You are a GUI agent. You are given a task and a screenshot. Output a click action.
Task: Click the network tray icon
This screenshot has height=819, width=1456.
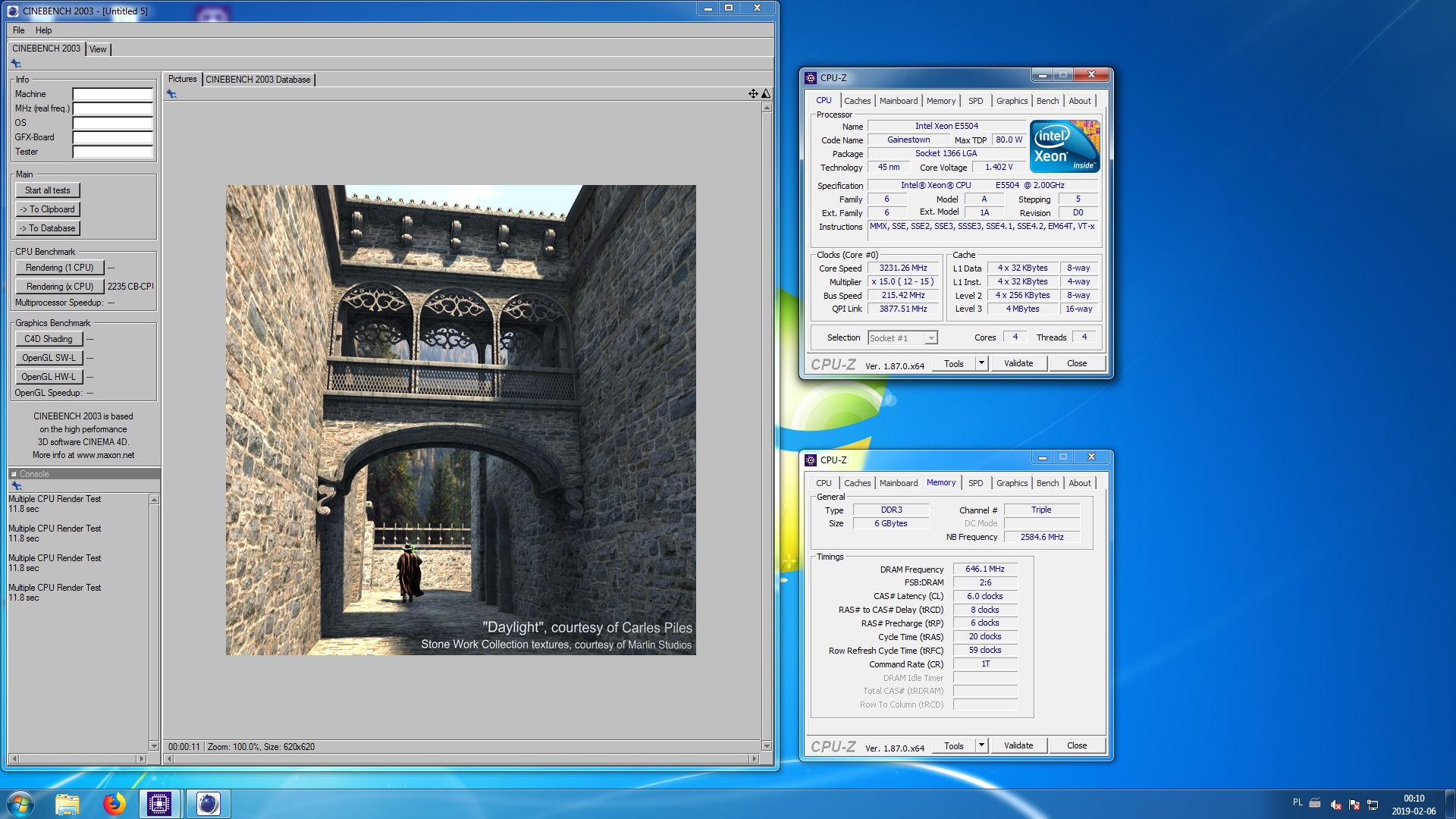[1372, 805]
